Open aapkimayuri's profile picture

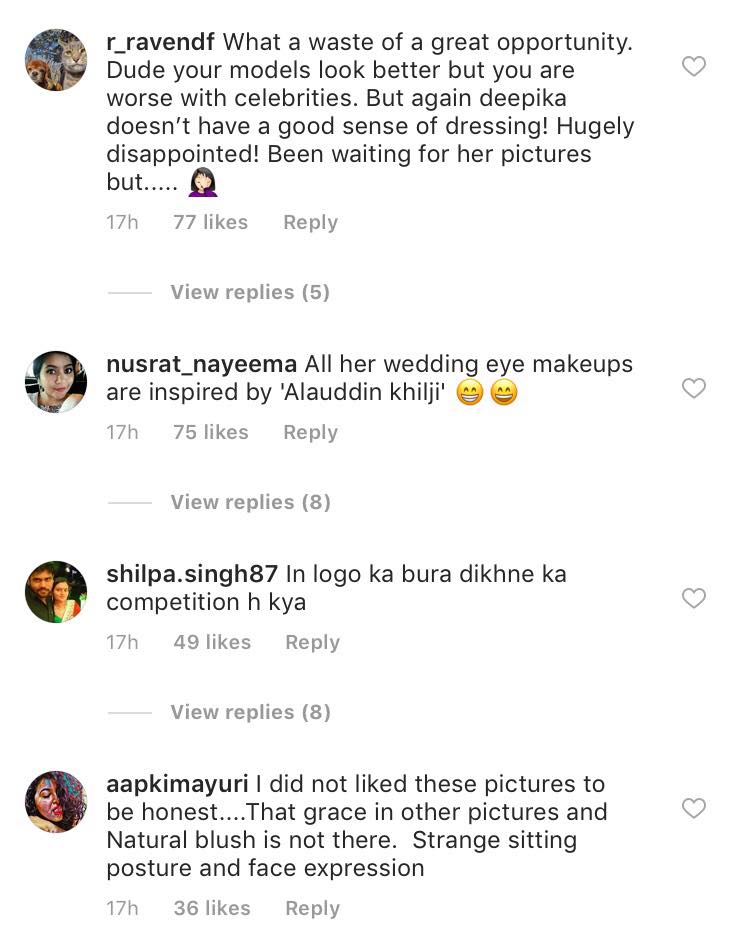(56, 802)
